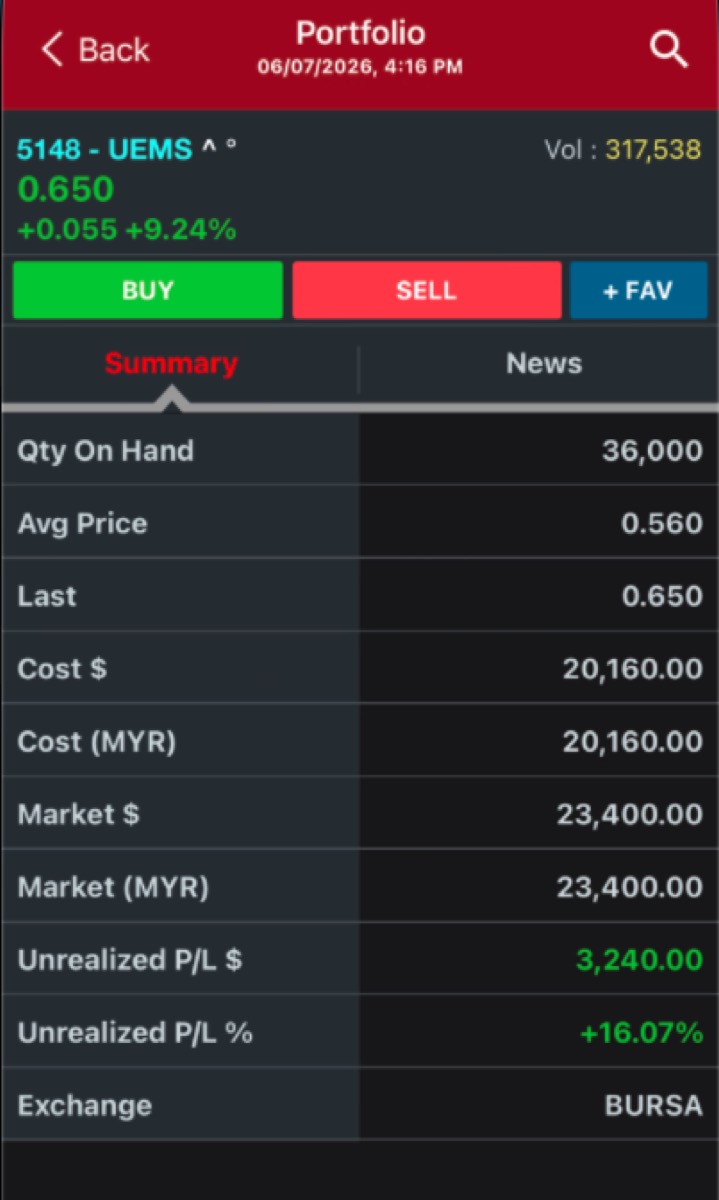Select the exchange value BURSA

tap(654, 1106)
